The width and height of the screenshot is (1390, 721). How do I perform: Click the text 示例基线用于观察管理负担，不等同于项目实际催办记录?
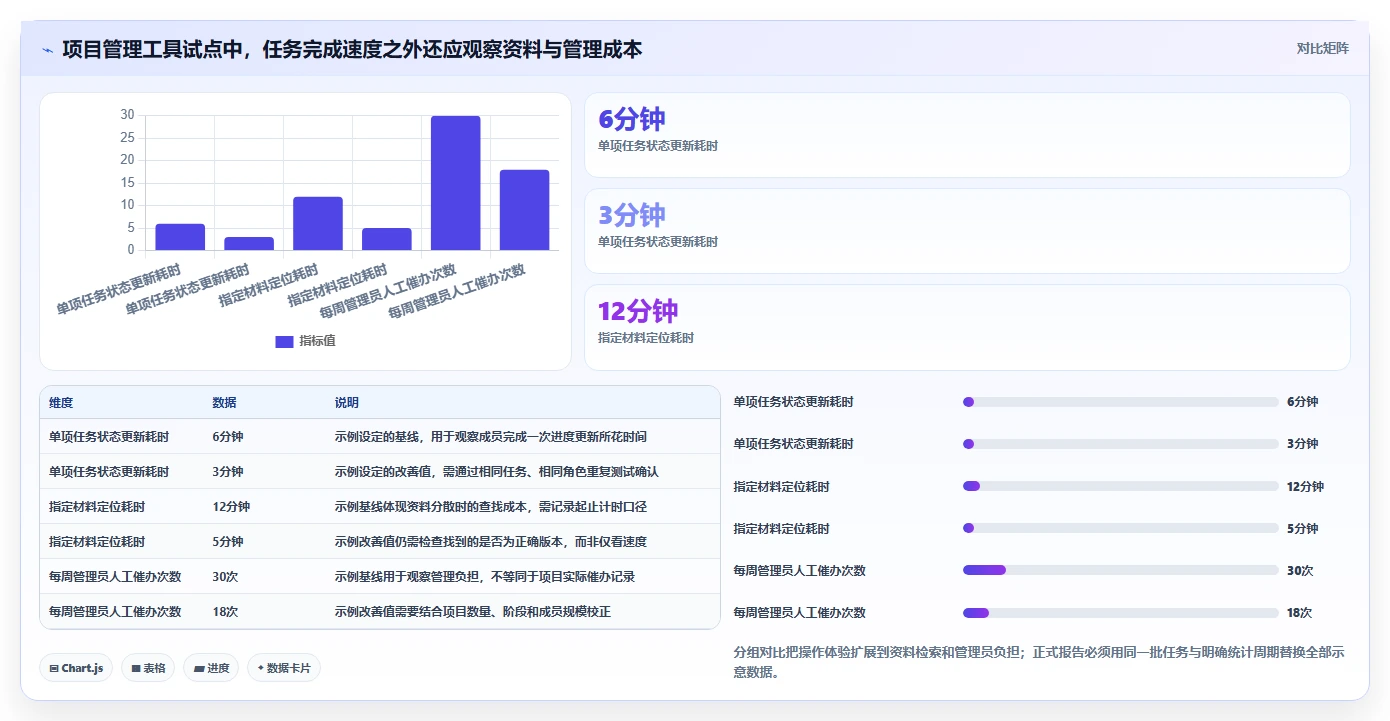(x=485, y=576)
